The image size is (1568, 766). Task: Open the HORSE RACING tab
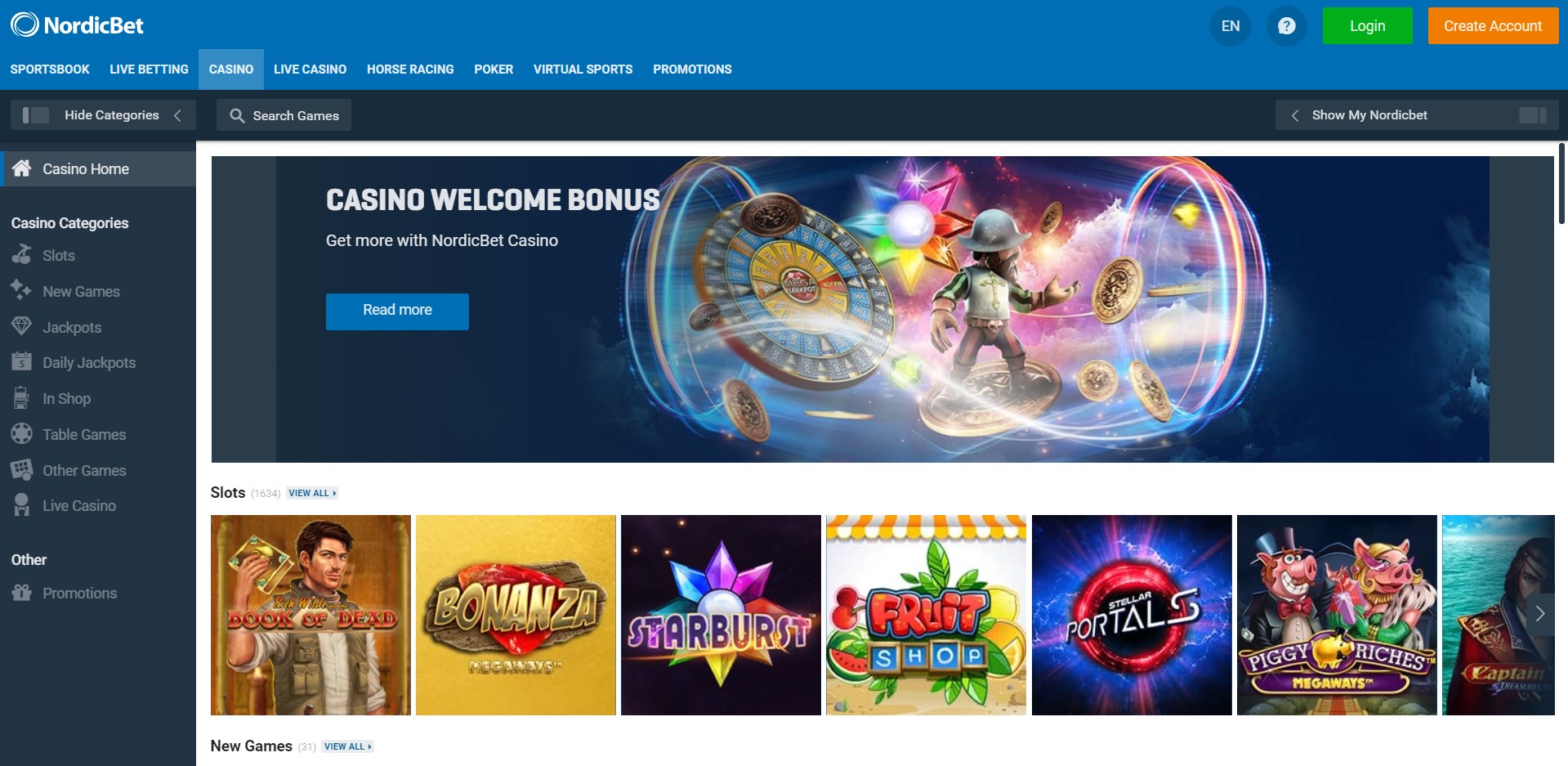(x=410, y=69)
